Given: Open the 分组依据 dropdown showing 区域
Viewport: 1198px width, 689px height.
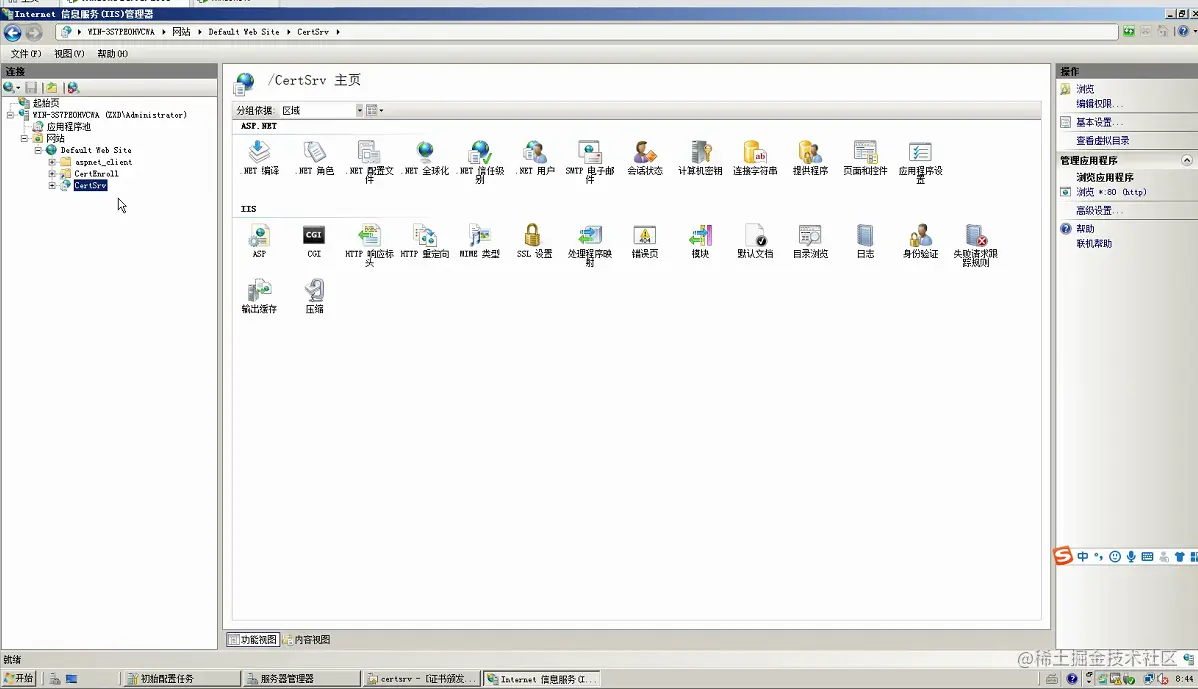Looking at the screenshot, I should pos(321,110).
